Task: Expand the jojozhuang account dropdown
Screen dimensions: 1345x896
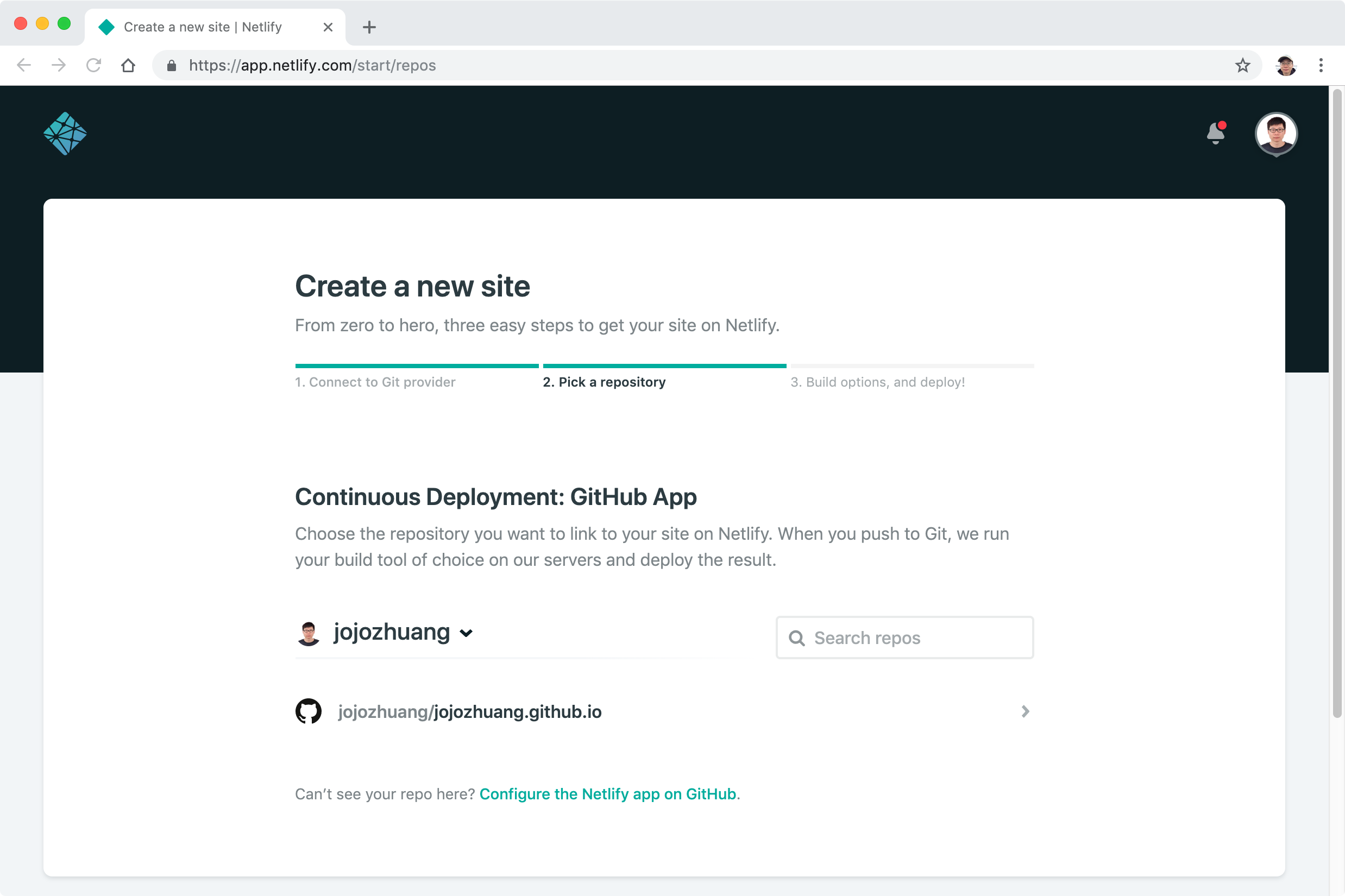Action: point(467,633)
